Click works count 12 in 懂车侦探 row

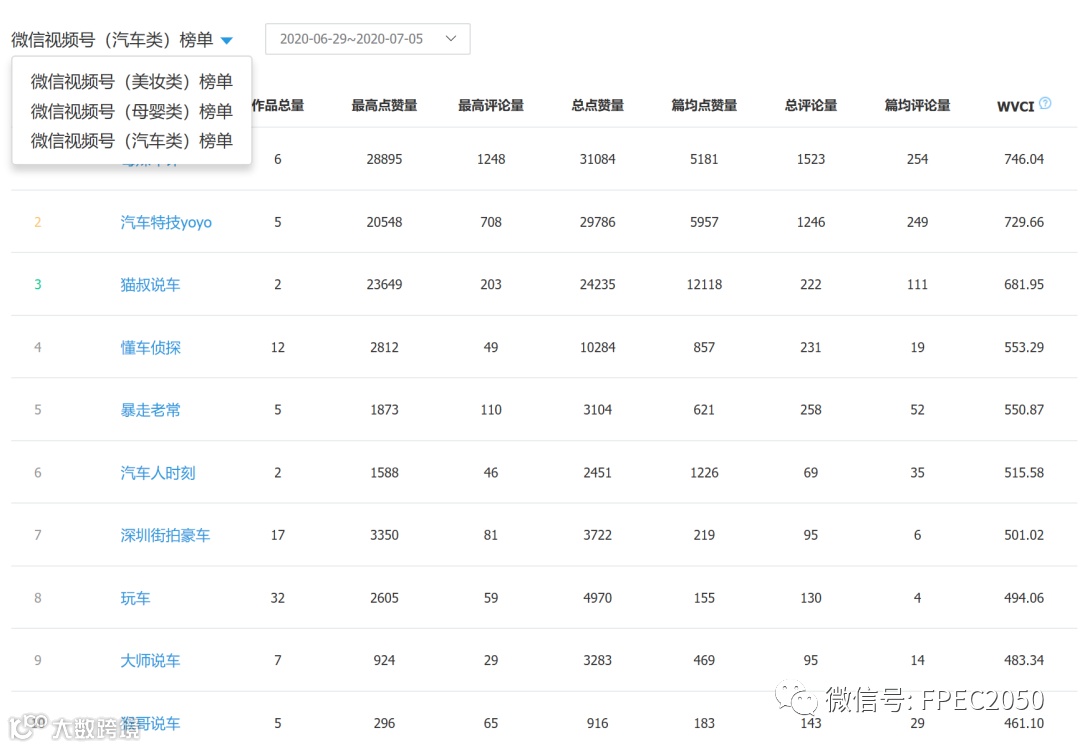coord(278,347)
